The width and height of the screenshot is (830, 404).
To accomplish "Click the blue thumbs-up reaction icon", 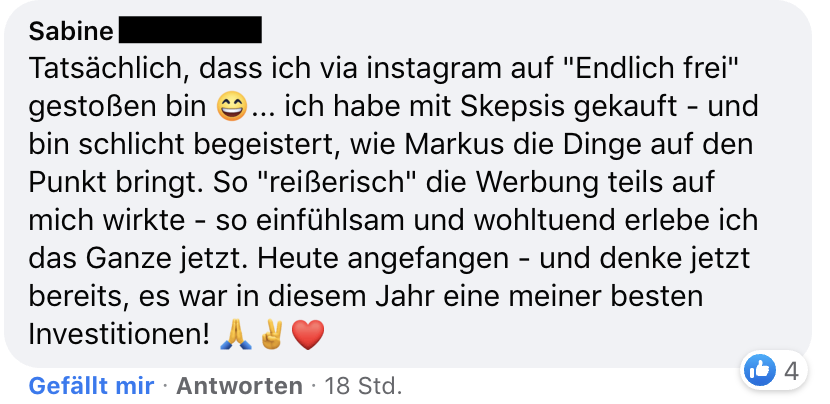I will coord(760,370).
